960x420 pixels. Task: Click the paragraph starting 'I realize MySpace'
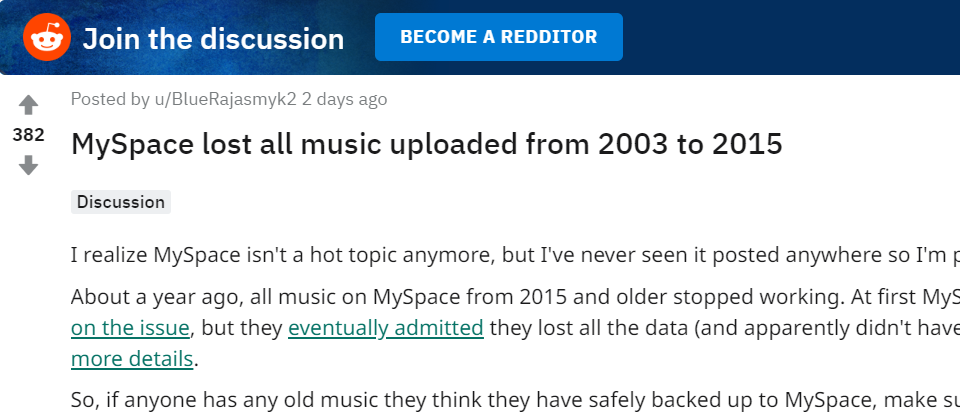pos(515,255)
